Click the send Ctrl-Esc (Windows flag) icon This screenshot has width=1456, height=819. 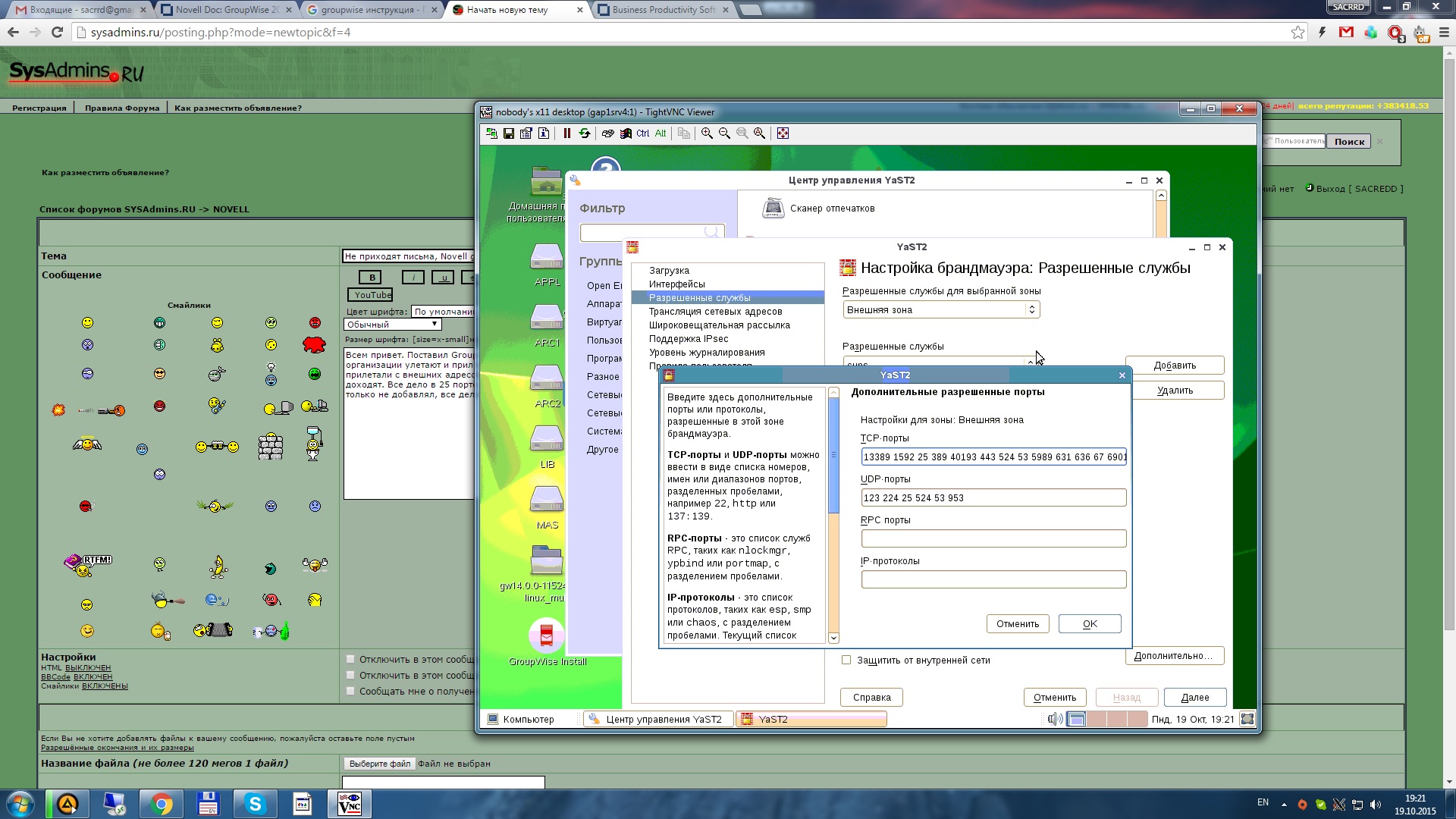(626, 133)
